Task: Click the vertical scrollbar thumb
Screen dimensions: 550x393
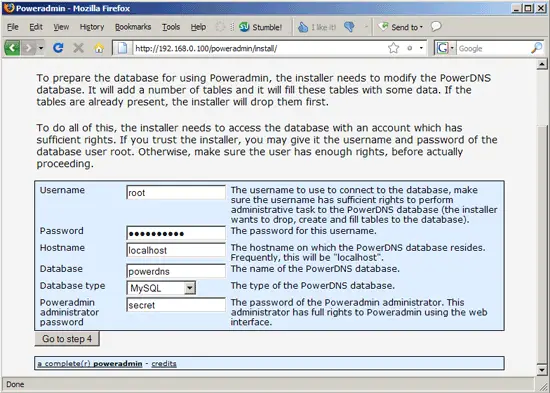Action: (x=542, y=245)
